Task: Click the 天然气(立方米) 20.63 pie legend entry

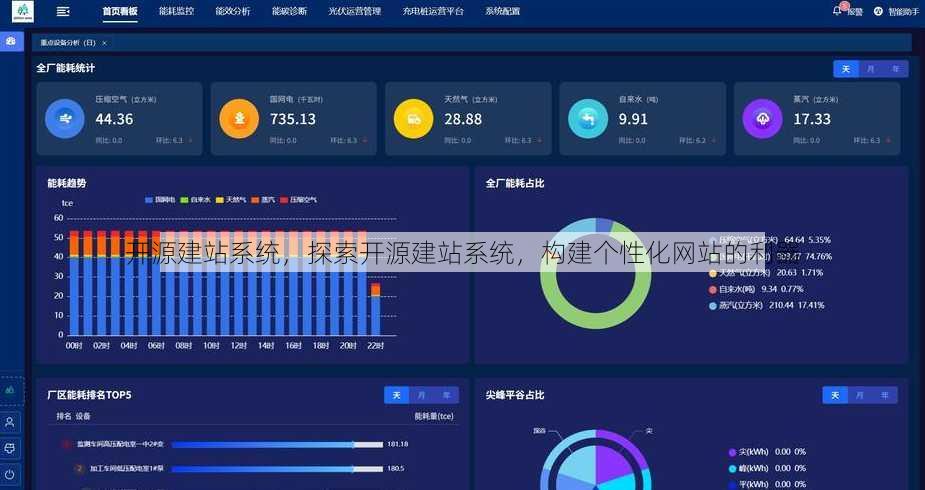Action: [766, 273]
